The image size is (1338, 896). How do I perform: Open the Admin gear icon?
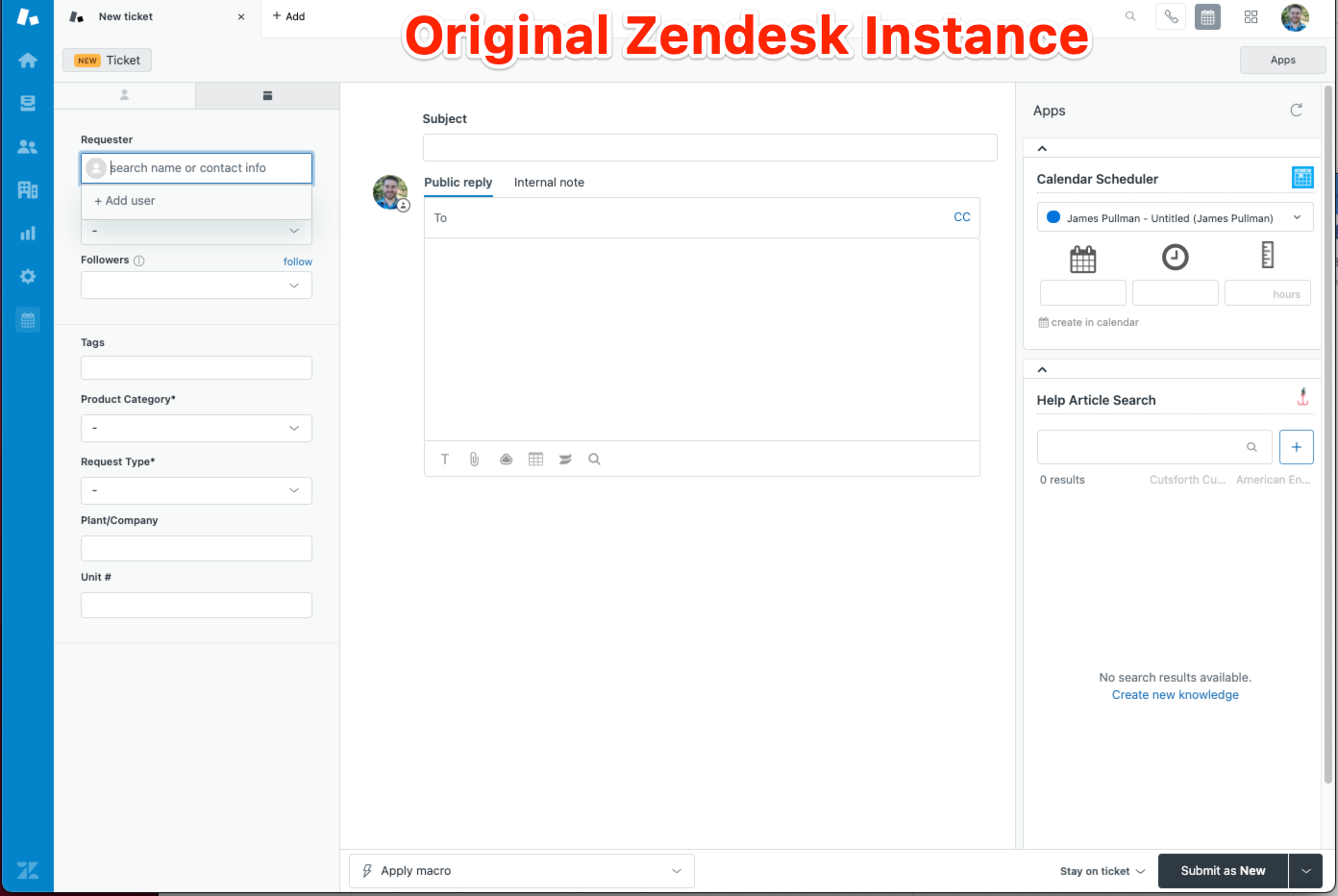click(x=28, y=277)
